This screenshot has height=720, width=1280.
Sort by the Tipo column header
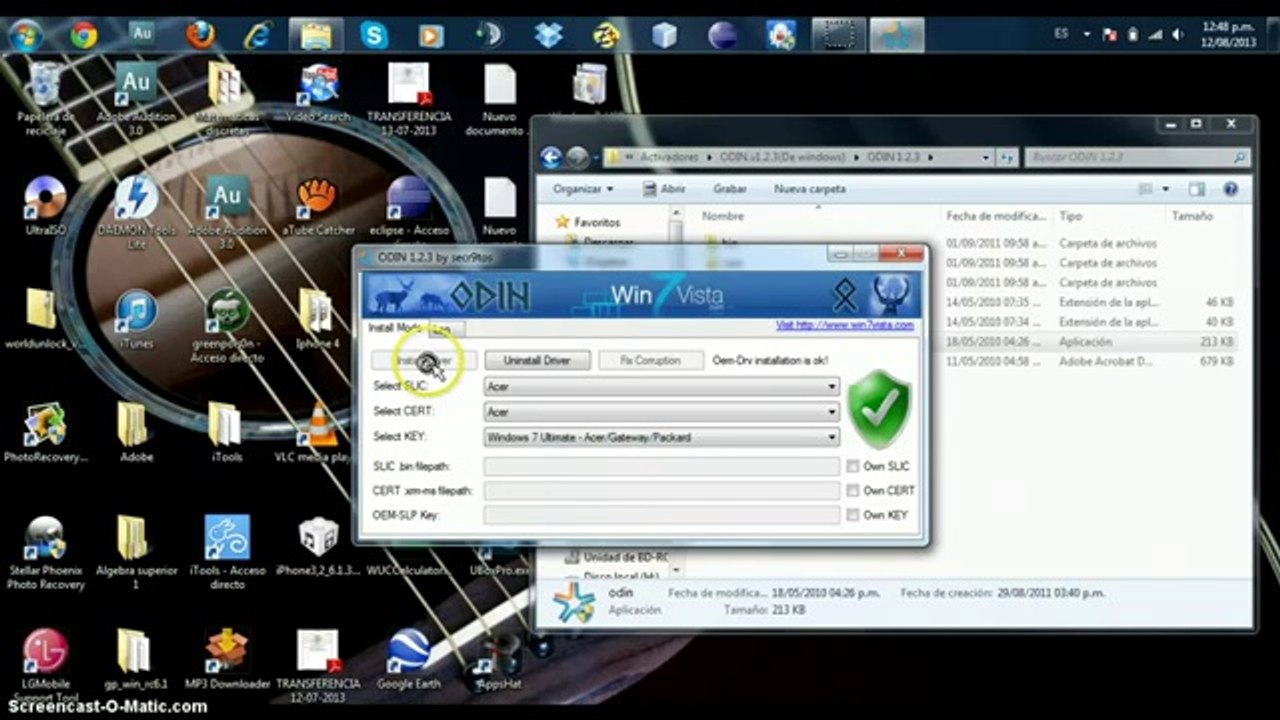[x=1070, y=216]
